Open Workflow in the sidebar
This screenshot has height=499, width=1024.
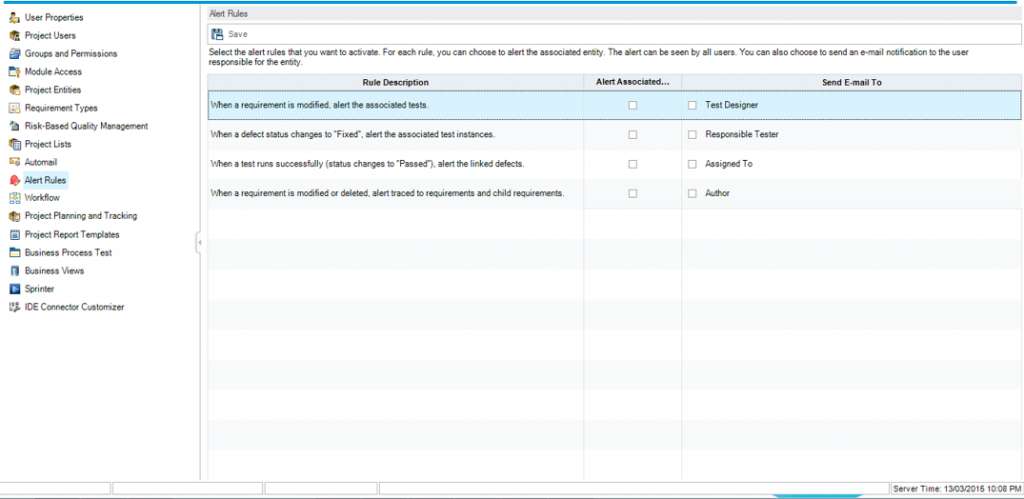click(x=42, y=198)
